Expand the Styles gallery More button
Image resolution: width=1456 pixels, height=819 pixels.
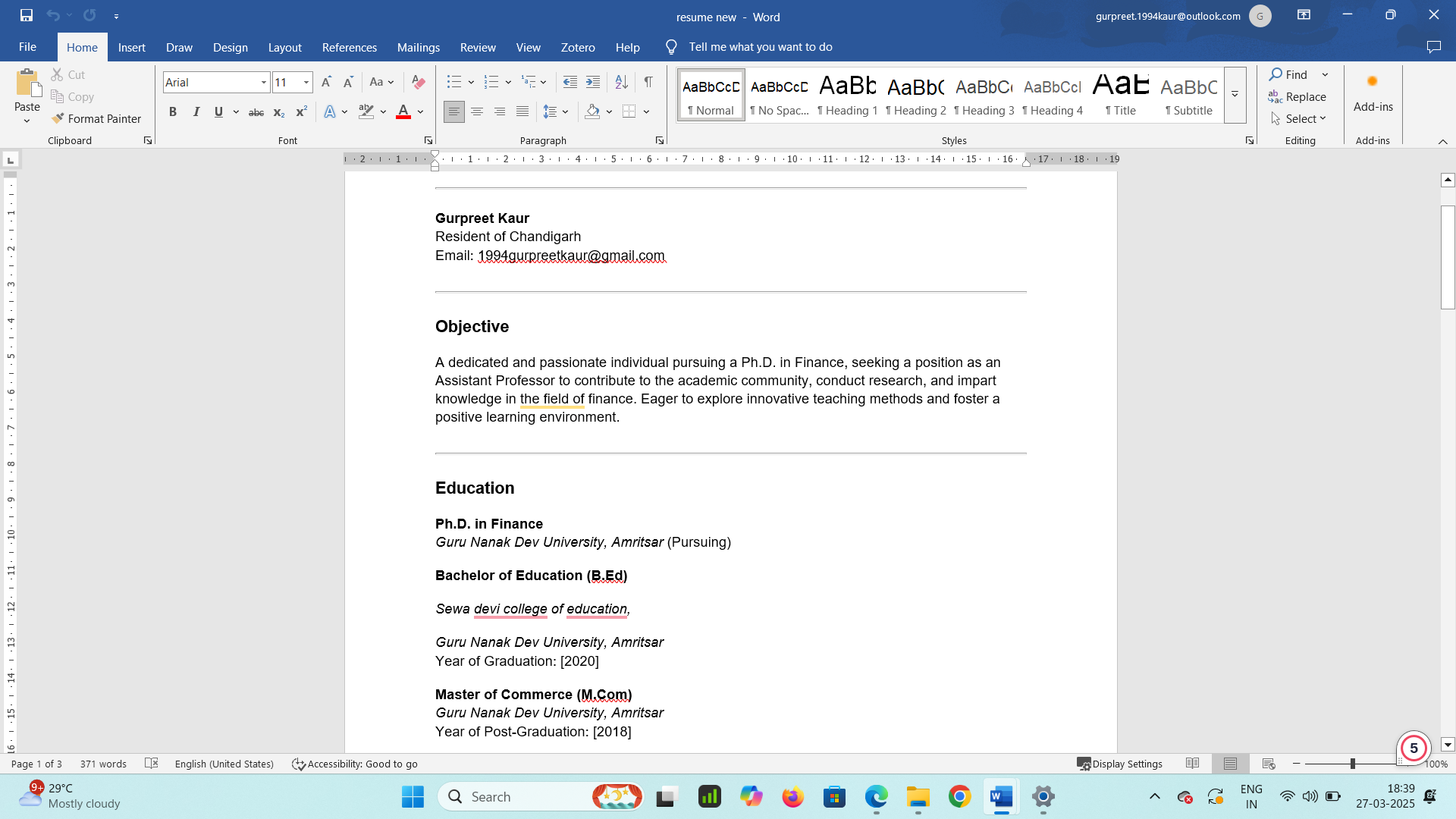(x=1235, y=95)
